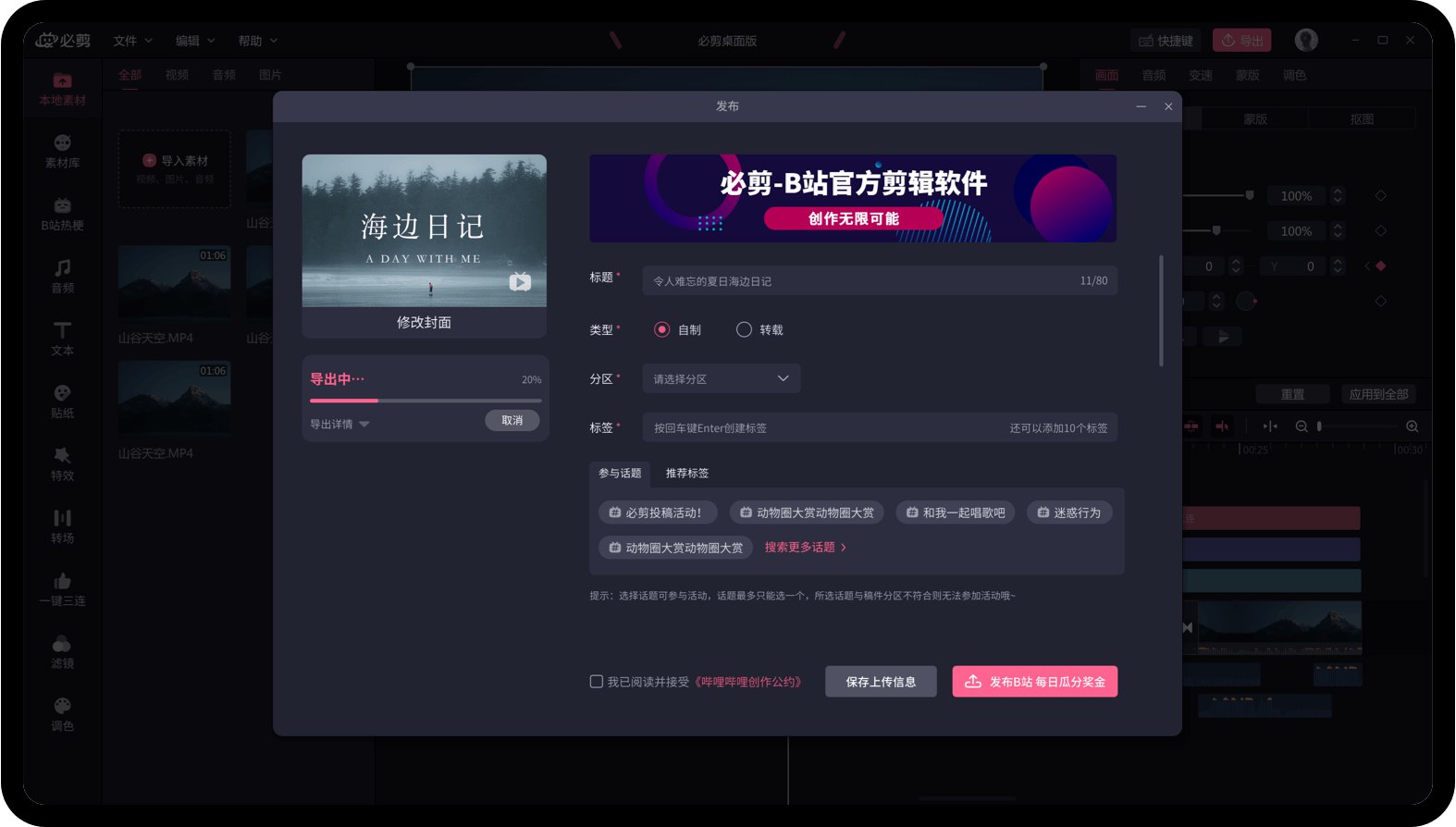Image resolution: width=1456 pixels, height=827 pixels.
Task: Open the 请选择分区 category dropdown
Action: [722, 378]
